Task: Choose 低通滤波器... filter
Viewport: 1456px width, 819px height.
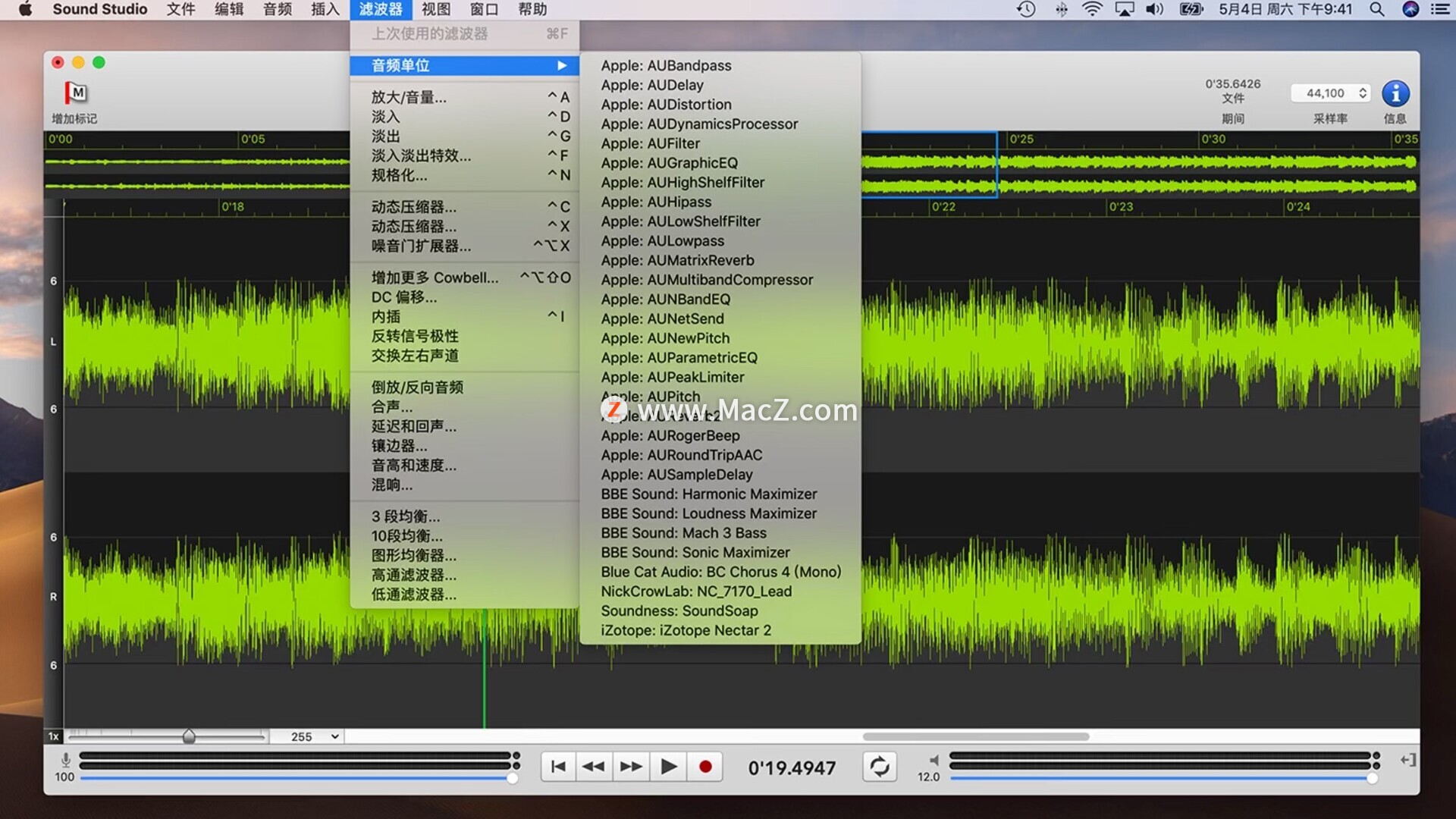Action: coord(464,595)
